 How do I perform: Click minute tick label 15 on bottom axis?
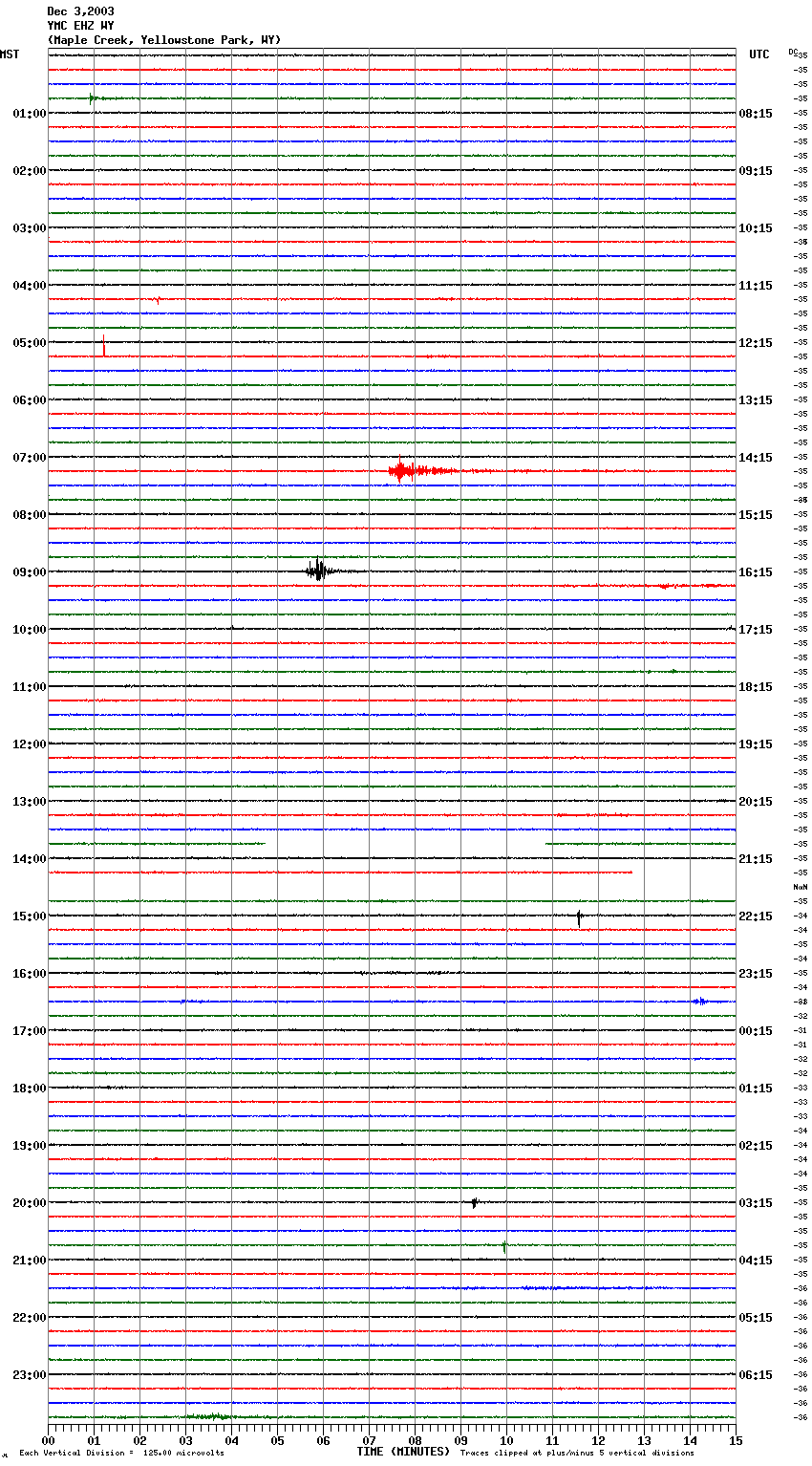(x=736, y=1440)
